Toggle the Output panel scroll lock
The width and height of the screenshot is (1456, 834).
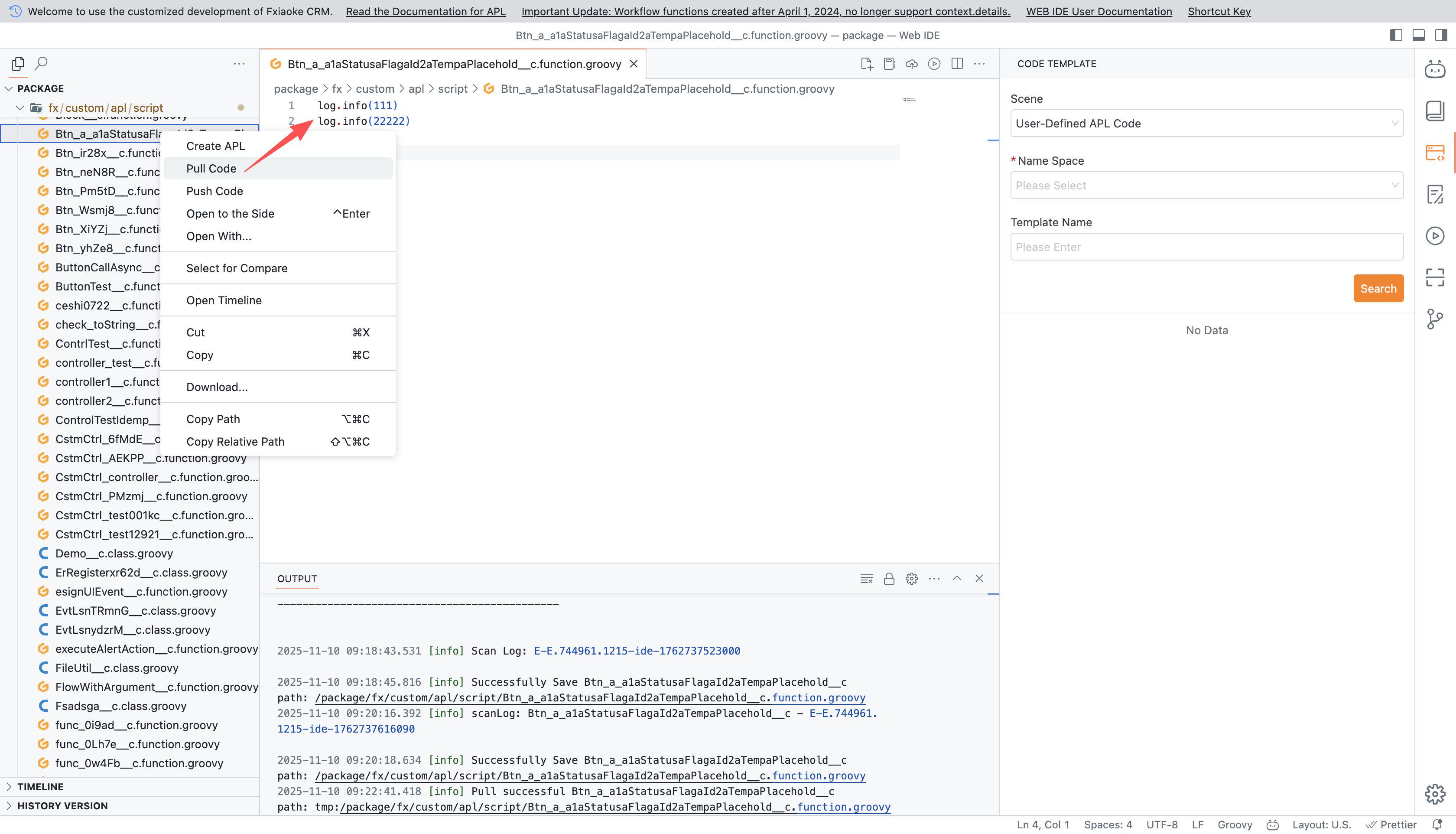point(889,579)
